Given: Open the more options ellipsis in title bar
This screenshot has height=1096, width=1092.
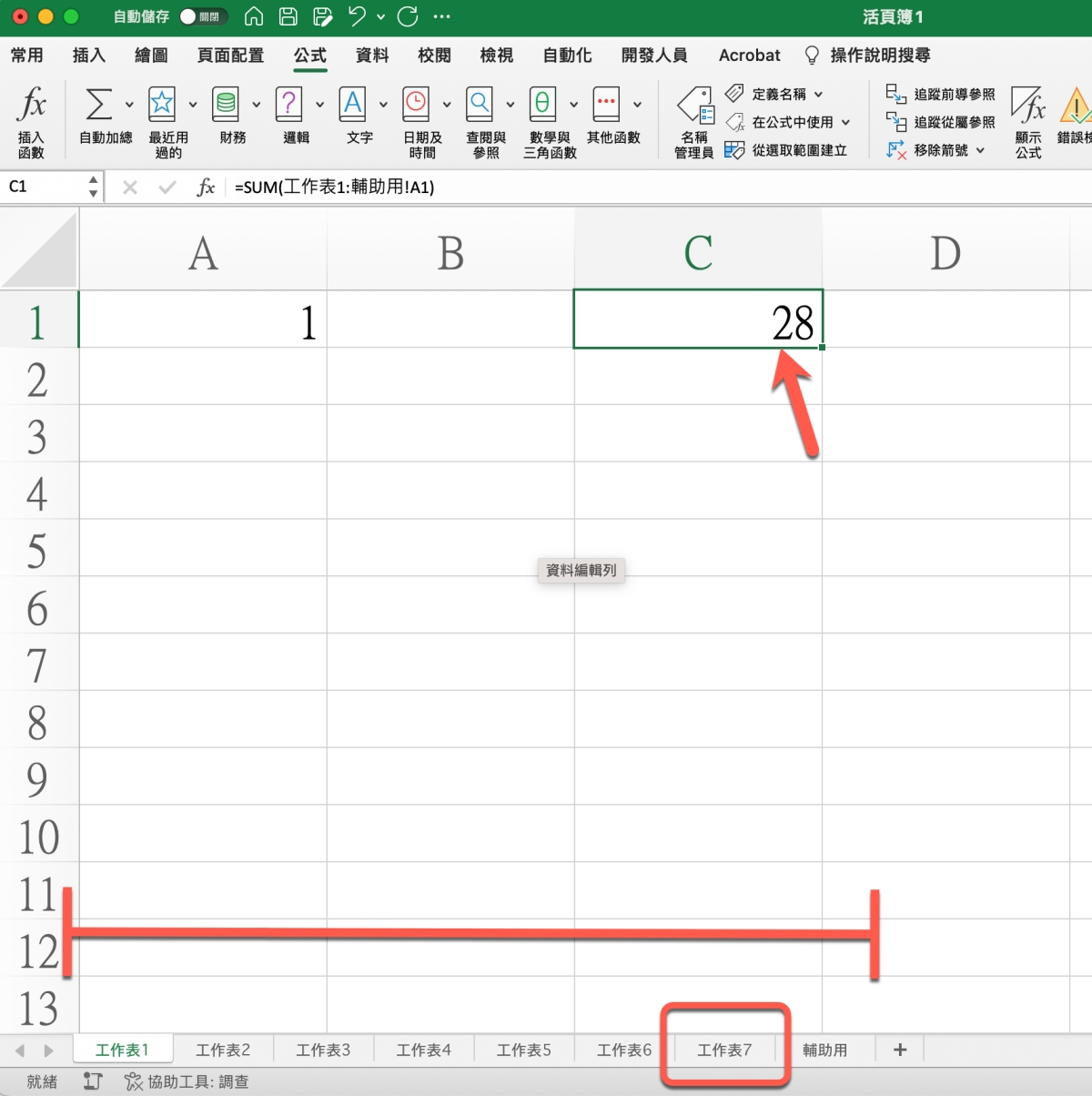Looking at the screenshot, I should (x=442, y=16).
